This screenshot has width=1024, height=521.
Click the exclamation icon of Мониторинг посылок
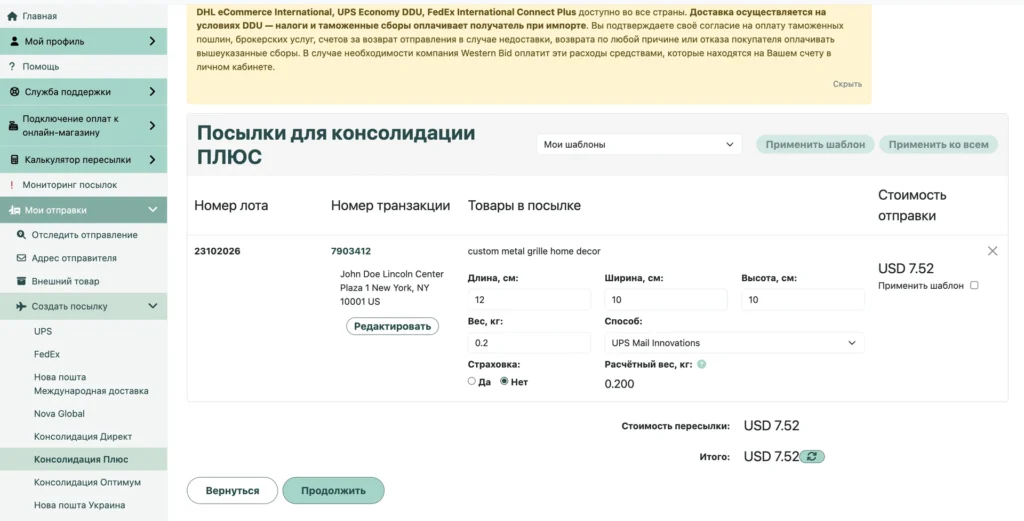(12, 185)
